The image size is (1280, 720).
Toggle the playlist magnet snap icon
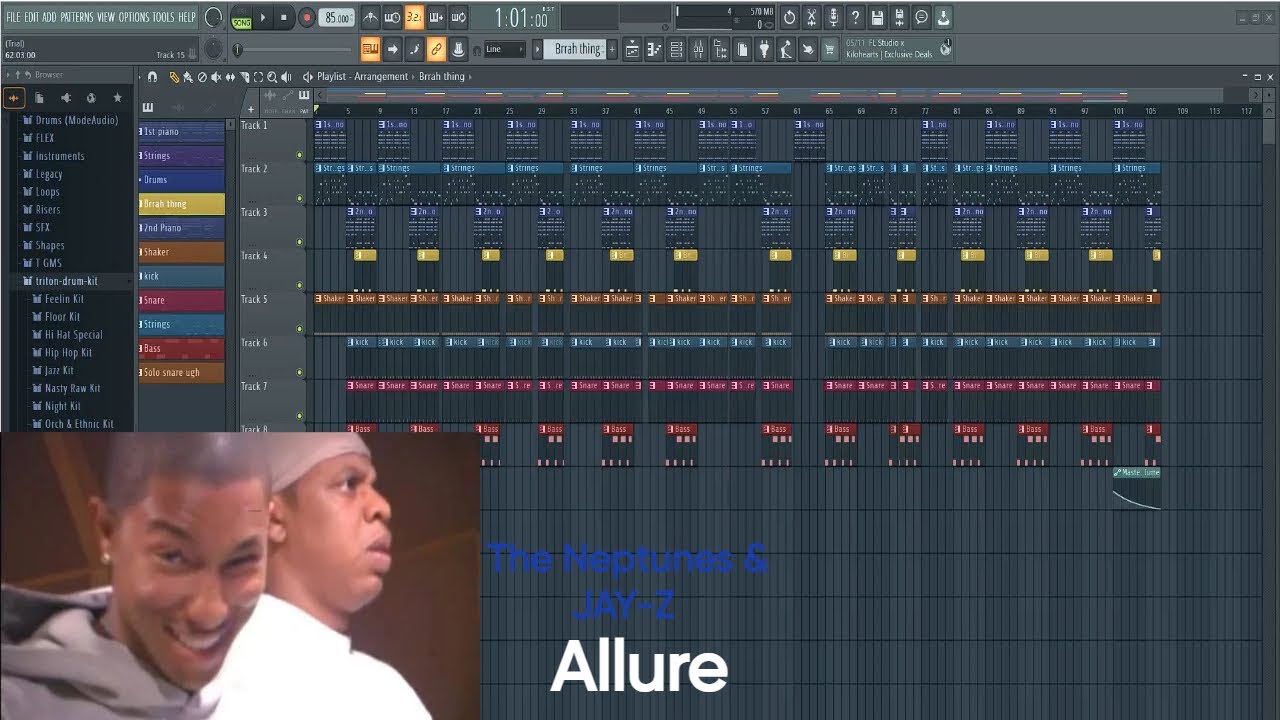click(x=152, y=77)
